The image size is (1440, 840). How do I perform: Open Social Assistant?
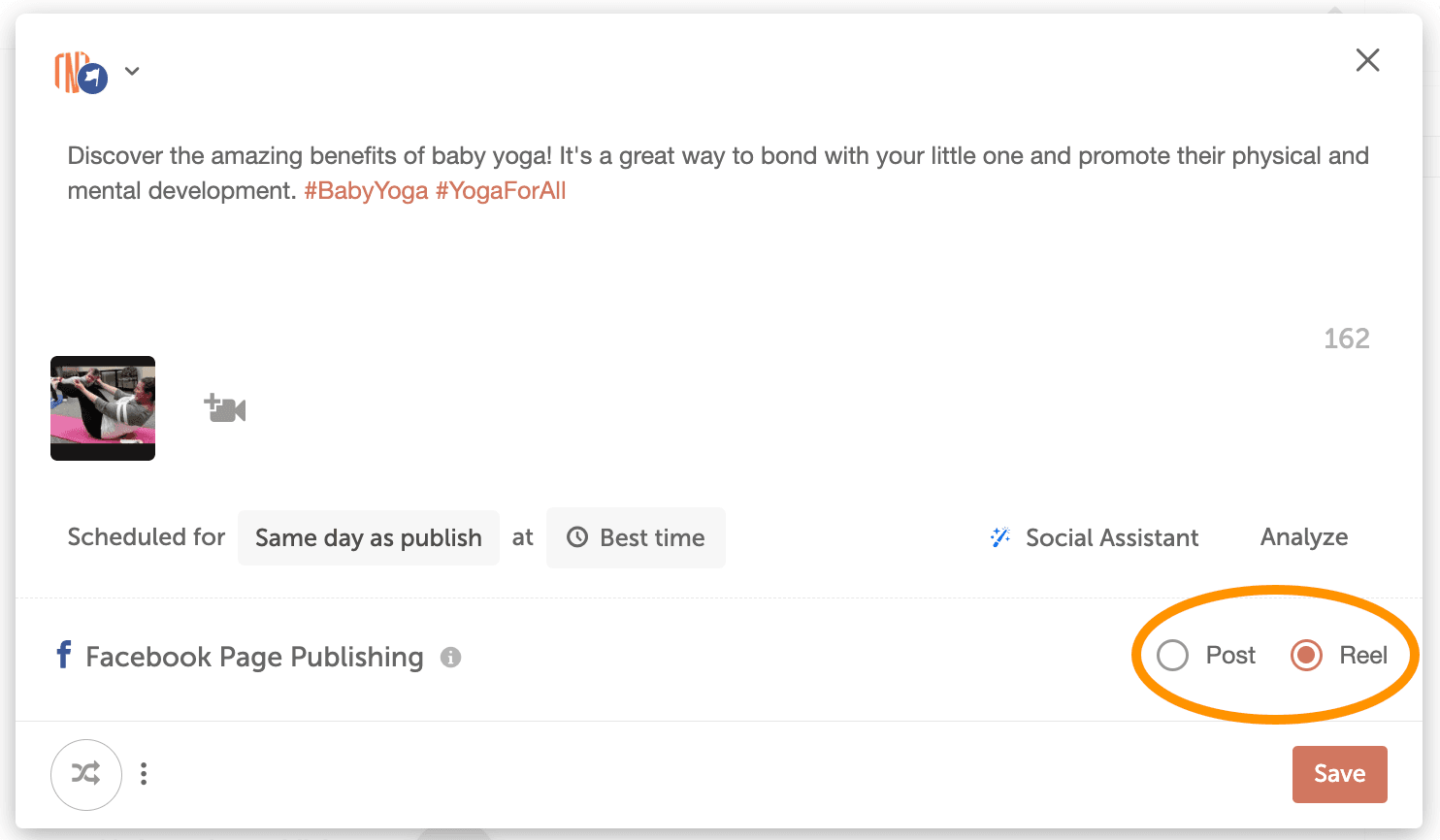(1112, 537)
